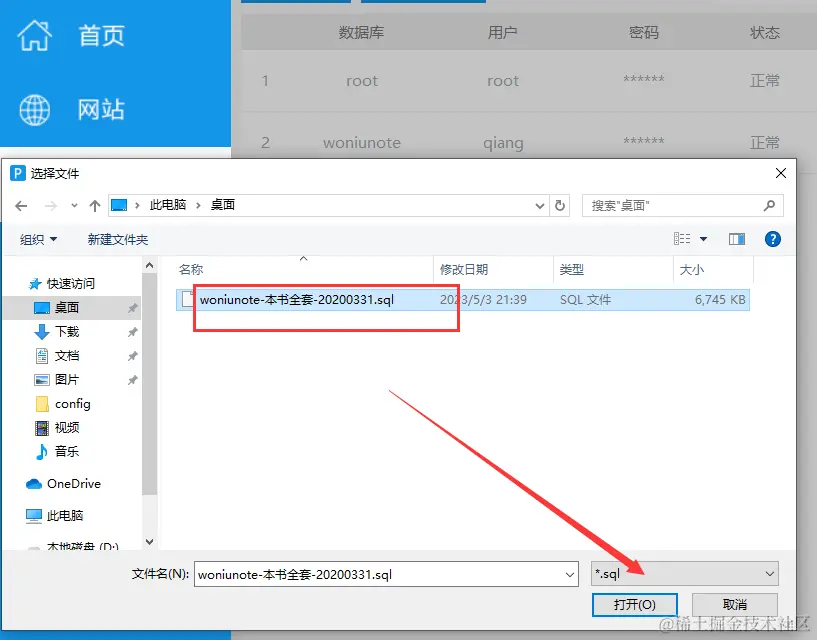This screenshot has width=817, height=640.
Task: Click 此电脑 in the address path
Action: click(x=168, y=205)
